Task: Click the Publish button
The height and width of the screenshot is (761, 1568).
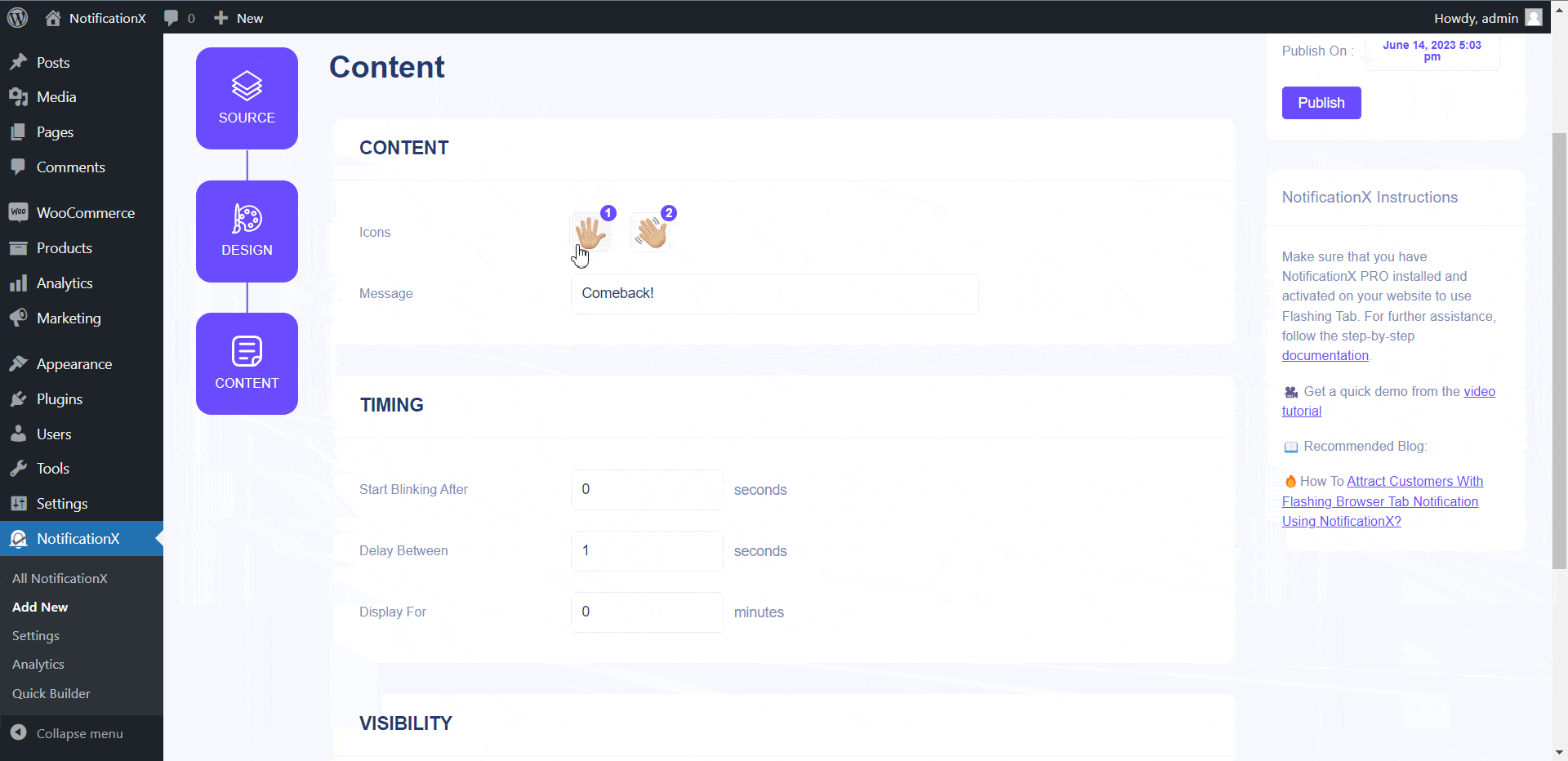Action: (1321, 103)
